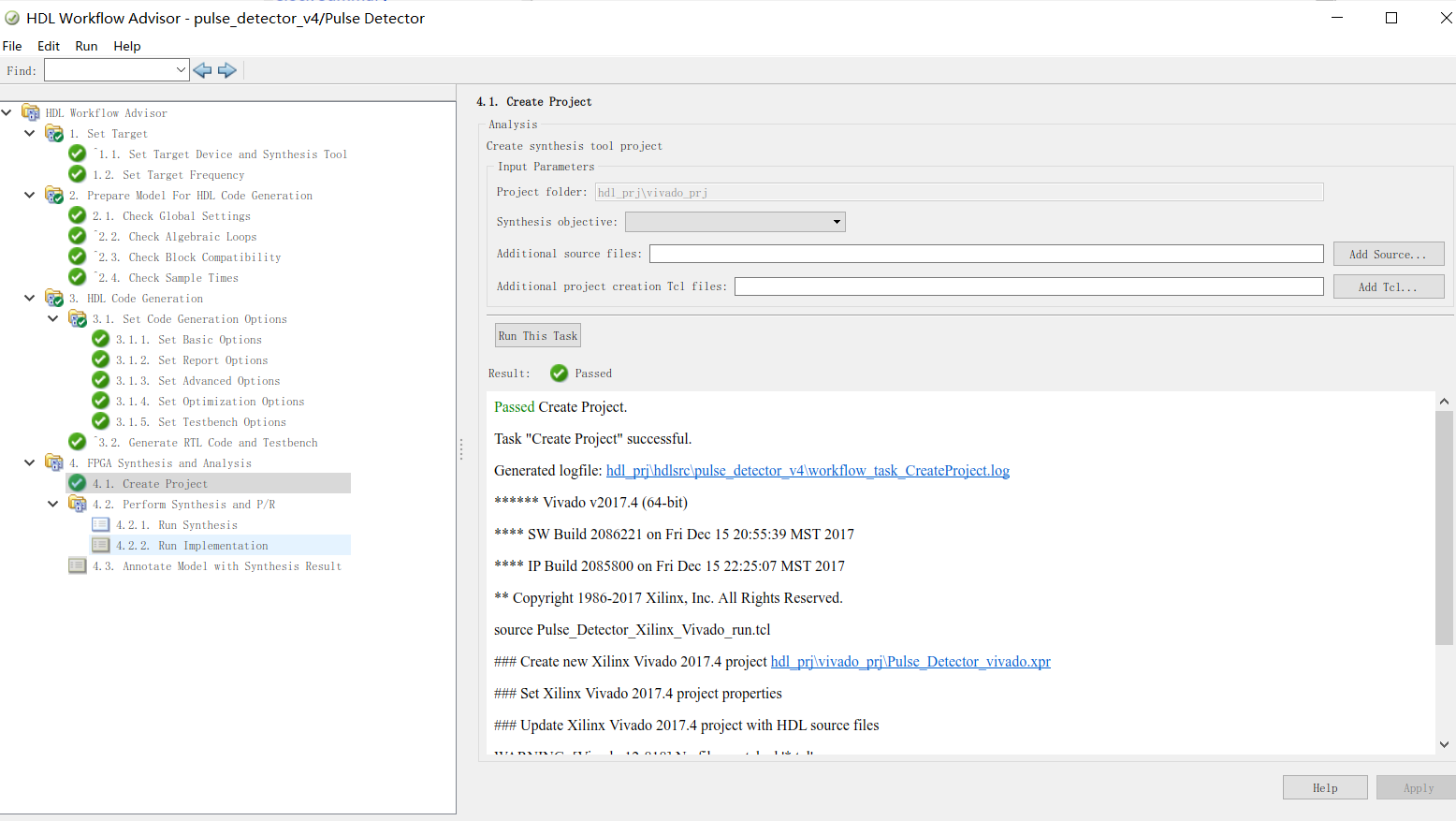Click green check icon beside 4.1 Create Project

(78, 483)
